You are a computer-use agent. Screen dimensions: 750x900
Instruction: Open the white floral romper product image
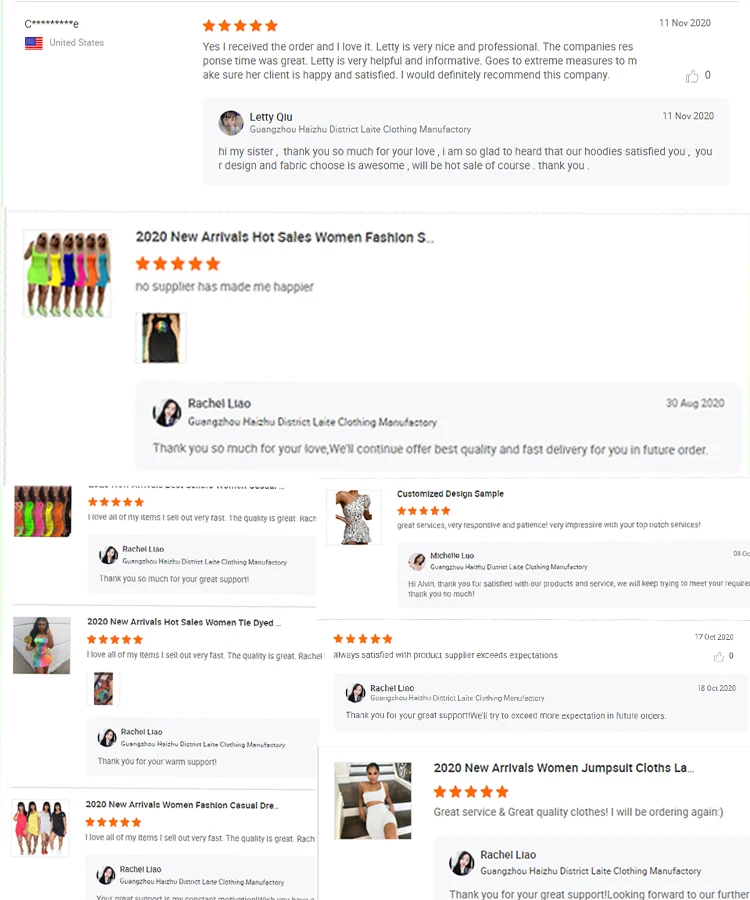point(353,517)
